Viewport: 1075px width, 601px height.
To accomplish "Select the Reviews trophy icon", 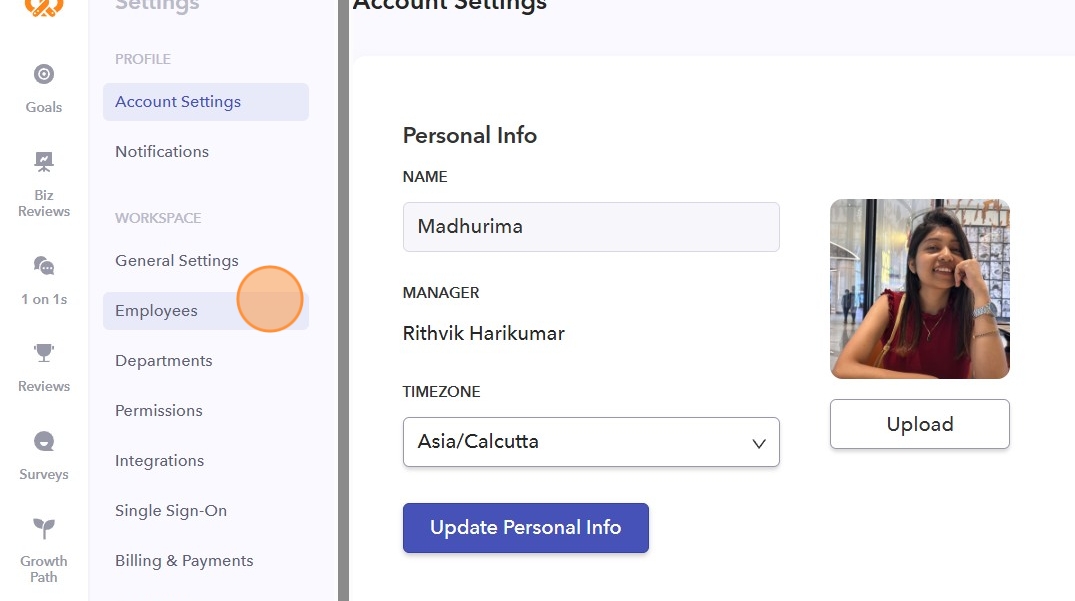I will 44,353.
